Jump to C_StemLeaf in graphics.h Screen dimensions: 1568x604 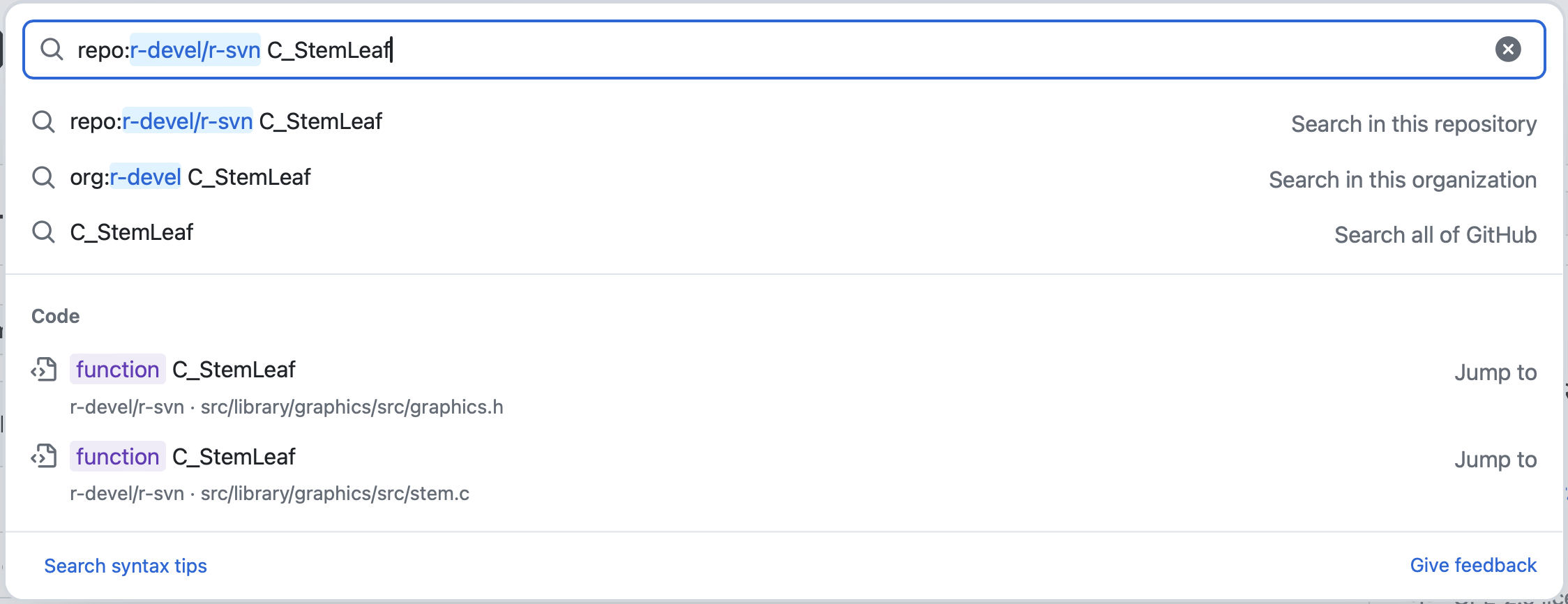[x=1495, y=372]
